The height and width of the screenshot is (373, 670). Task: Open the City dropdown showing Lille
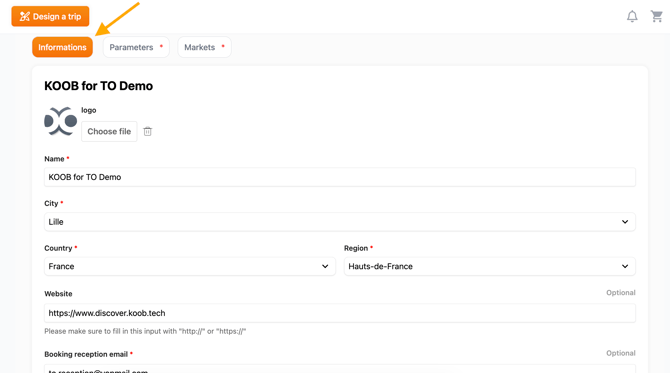[340, 222]
